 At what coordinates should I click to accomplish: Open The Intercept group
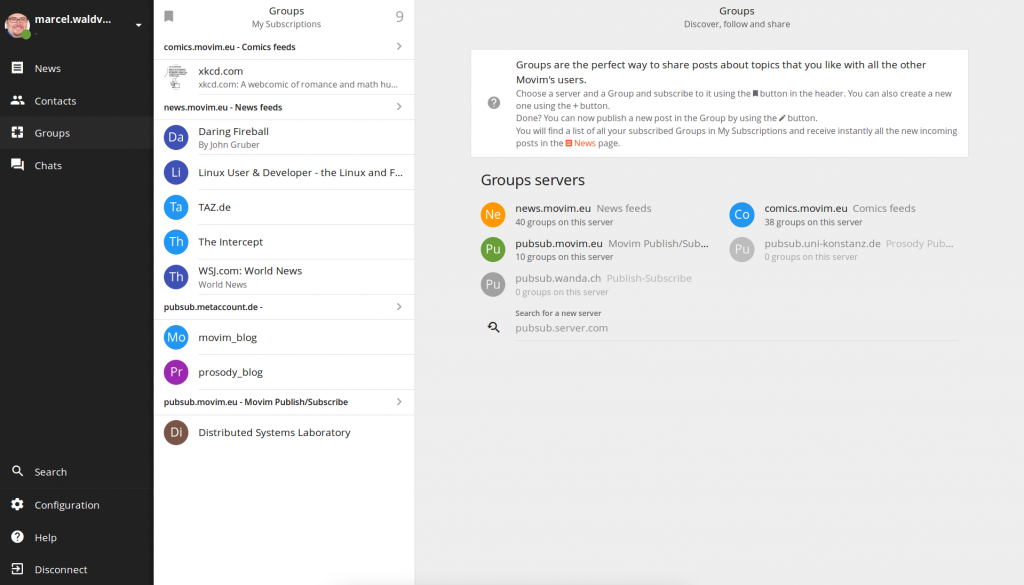tap(284, 242)
